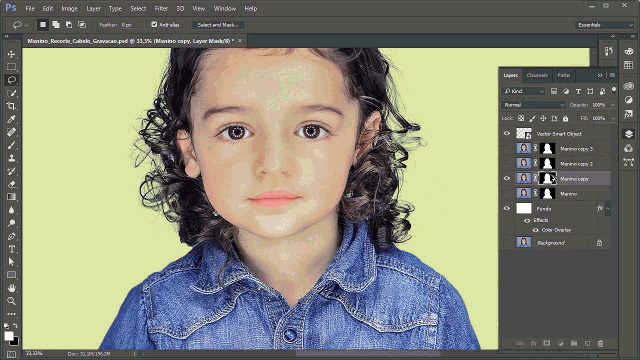Toggle the Anti-alias checkbox
640x360 pixels.
click(x=154, y=24)
